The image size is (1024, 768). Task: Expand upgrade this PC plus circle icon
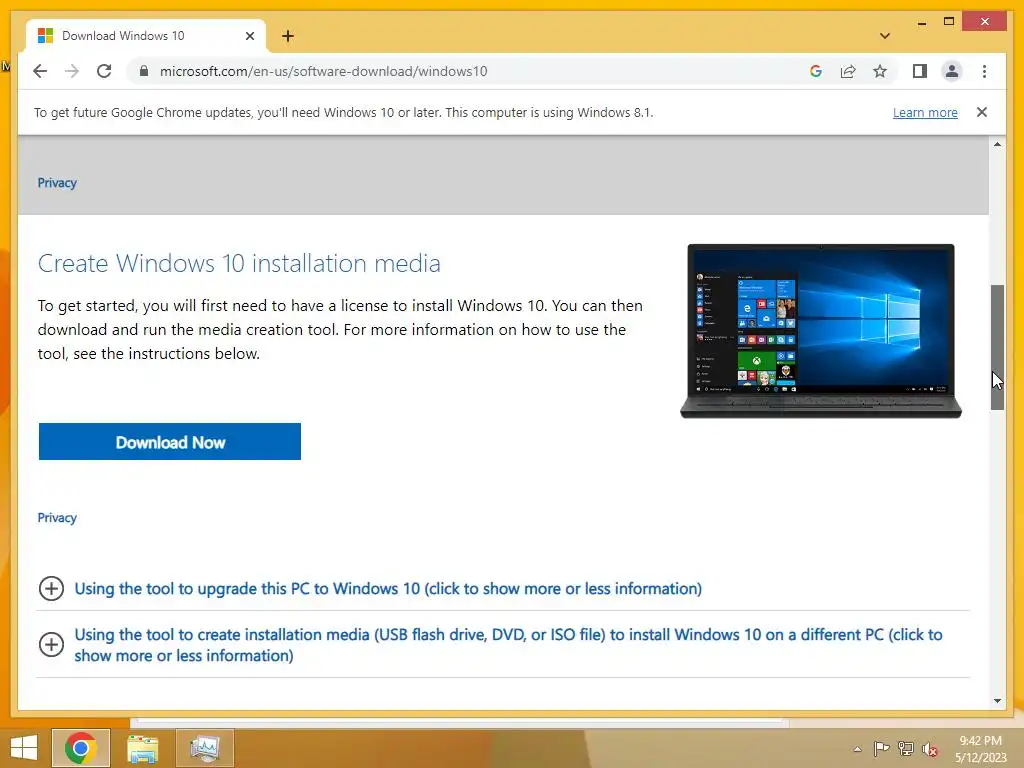tap(51, 588)
